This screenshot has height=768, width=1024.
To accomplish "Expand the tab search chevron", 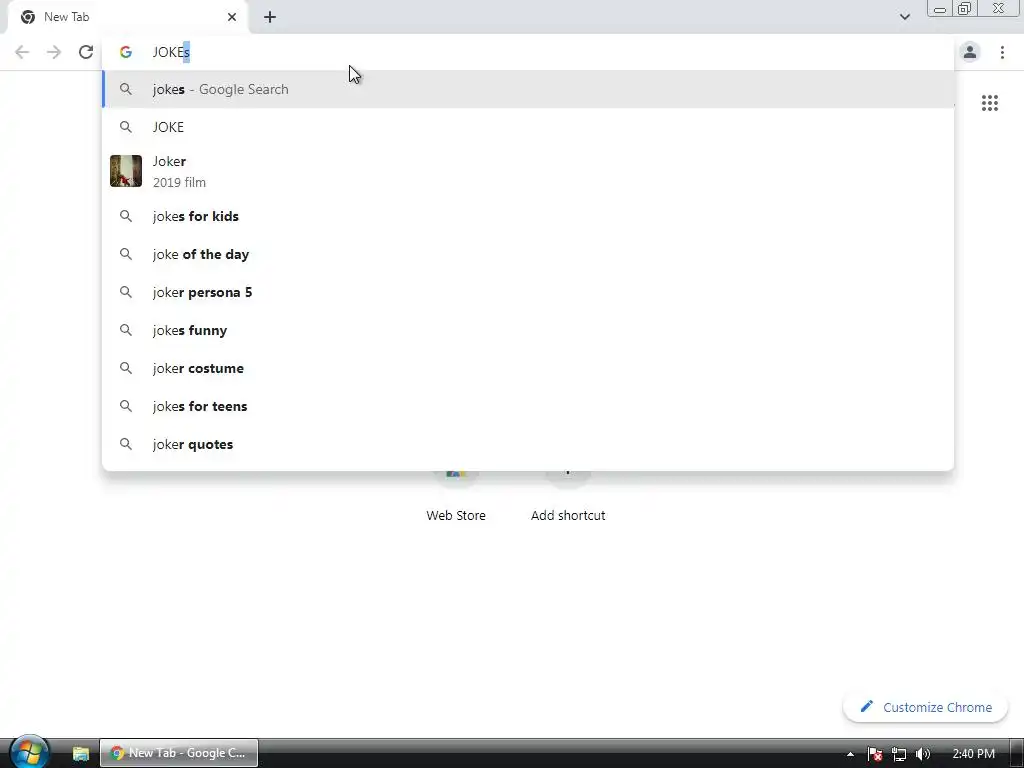I will (904, 17).
